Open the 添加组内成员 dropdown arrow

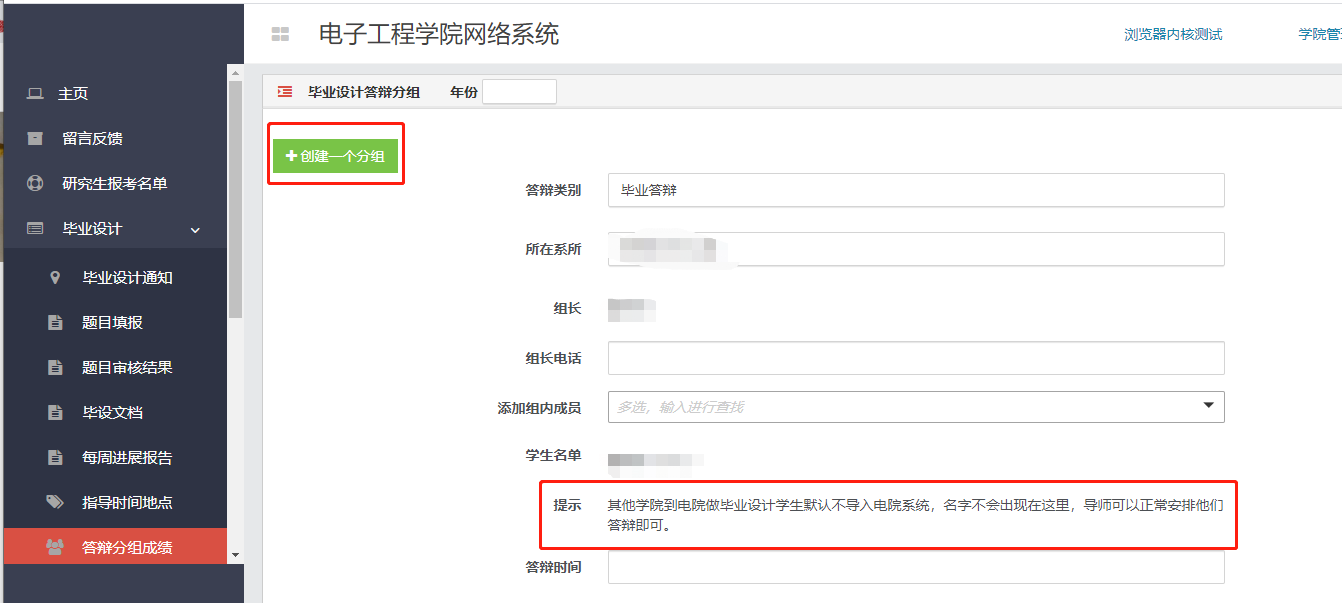point(1208,406)
